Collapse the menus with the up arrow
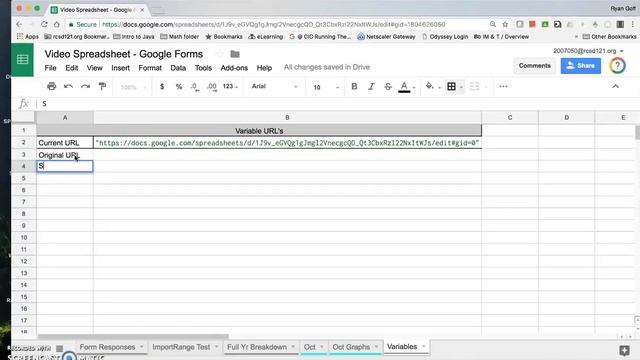Screen dimensions: 640x360 [616, 87]
